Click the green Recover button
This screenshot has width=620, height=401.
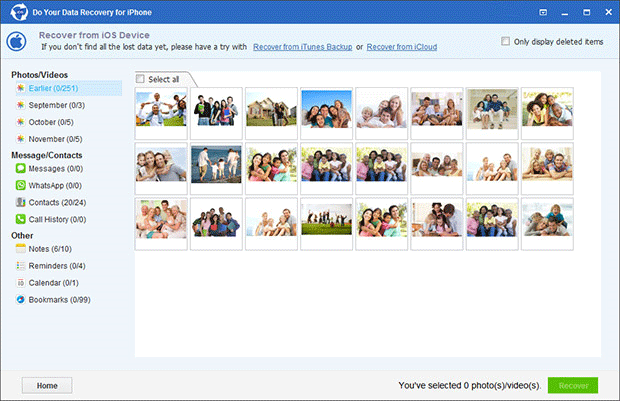pos(573,385)
